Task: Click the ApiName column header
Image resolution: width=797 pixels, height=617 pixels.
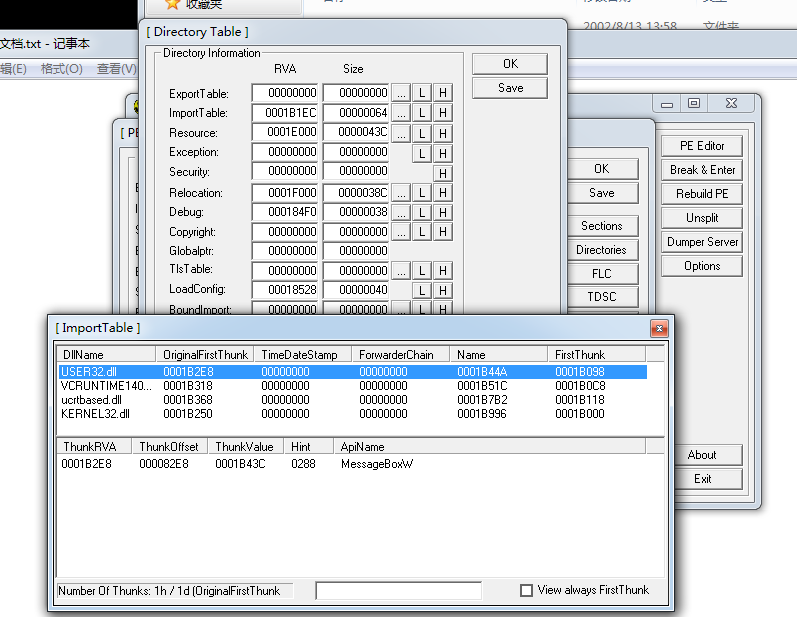Action: (x=489, y=447)
